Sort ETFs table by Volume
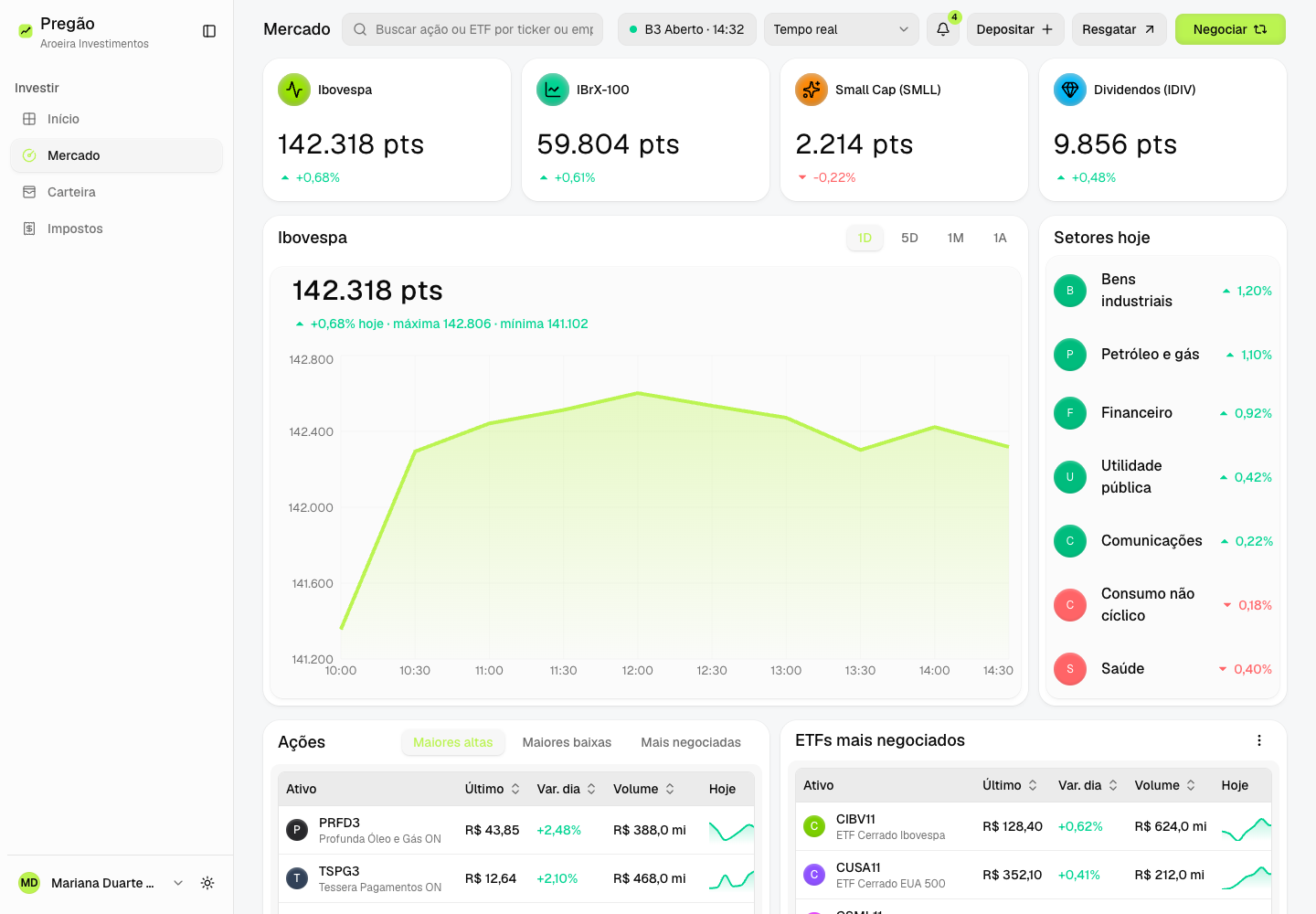The width and height of the screenshot is (1316, 914). [1165, 785]
